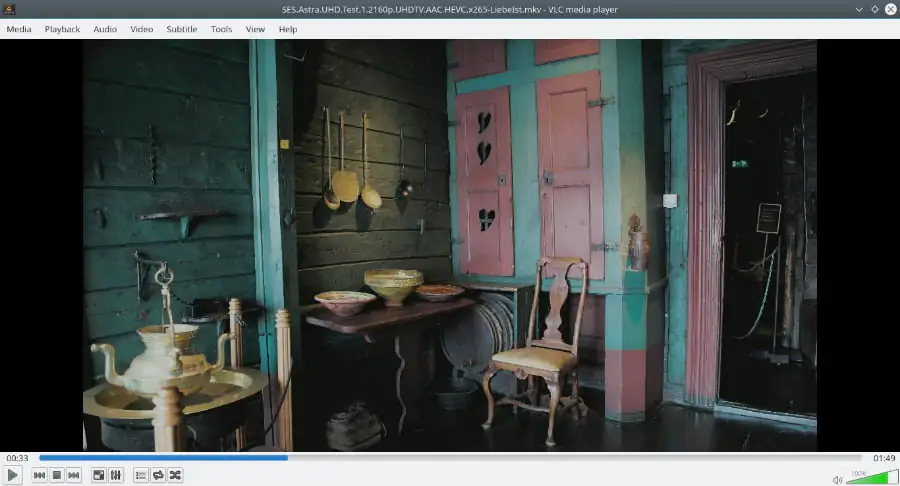Image resolution: width=900 pixels, height=486 pixels.
Task: Toggle random shuffle playback
Action: [175, 475]
